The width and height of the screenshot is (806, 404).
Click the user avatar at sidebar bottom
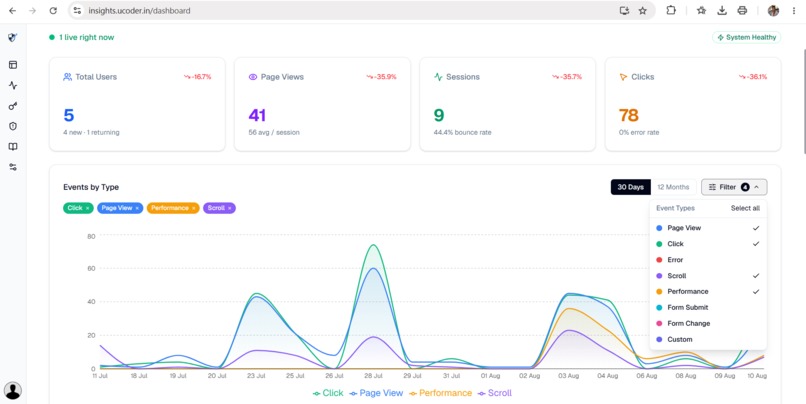pyautogui.click(x=13, y=391)
